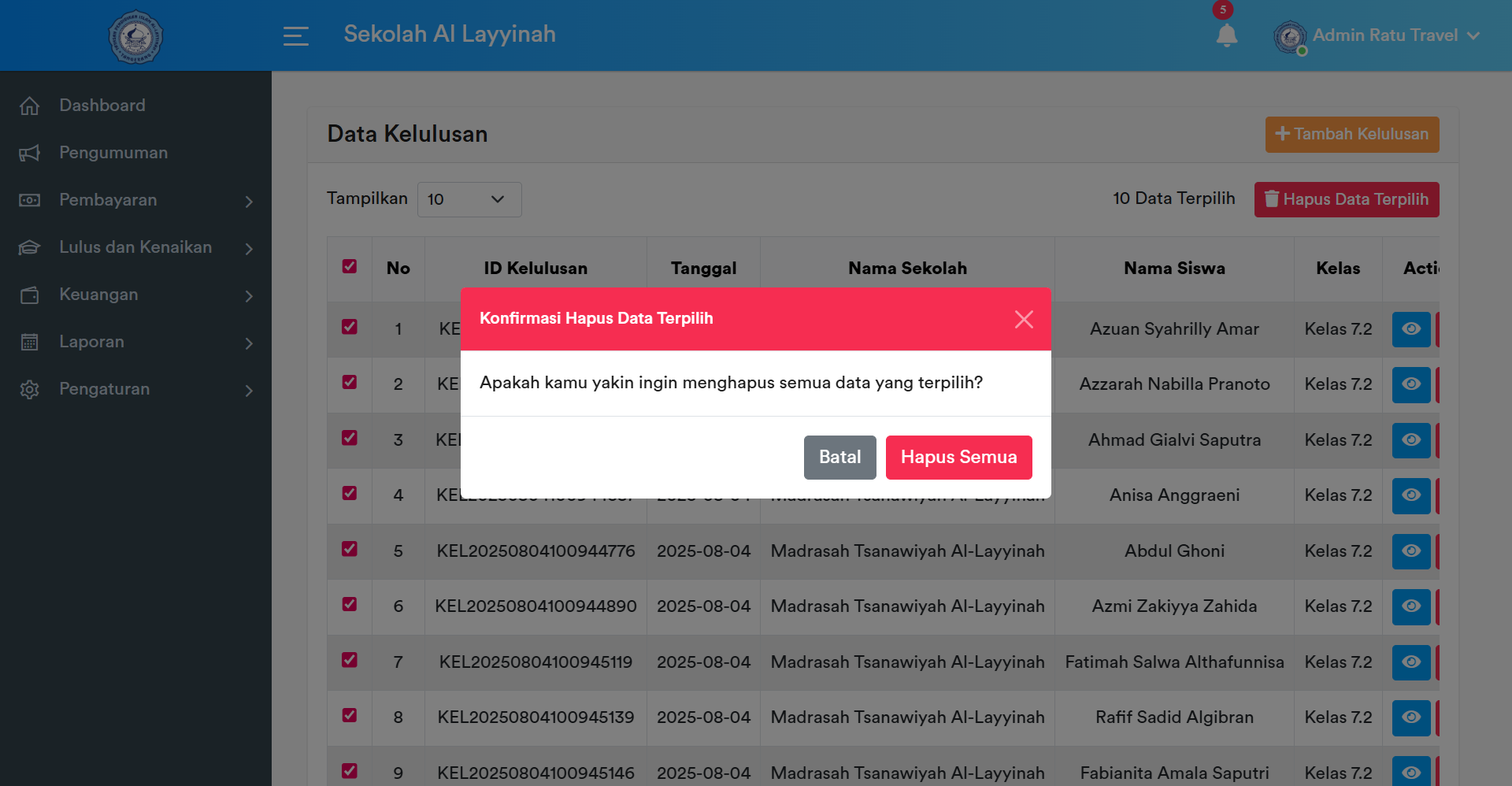Close the confirmation dialog with X
Image resolution: width=1512 pixels, height=786 pixels.
[x=1024, y=319]
